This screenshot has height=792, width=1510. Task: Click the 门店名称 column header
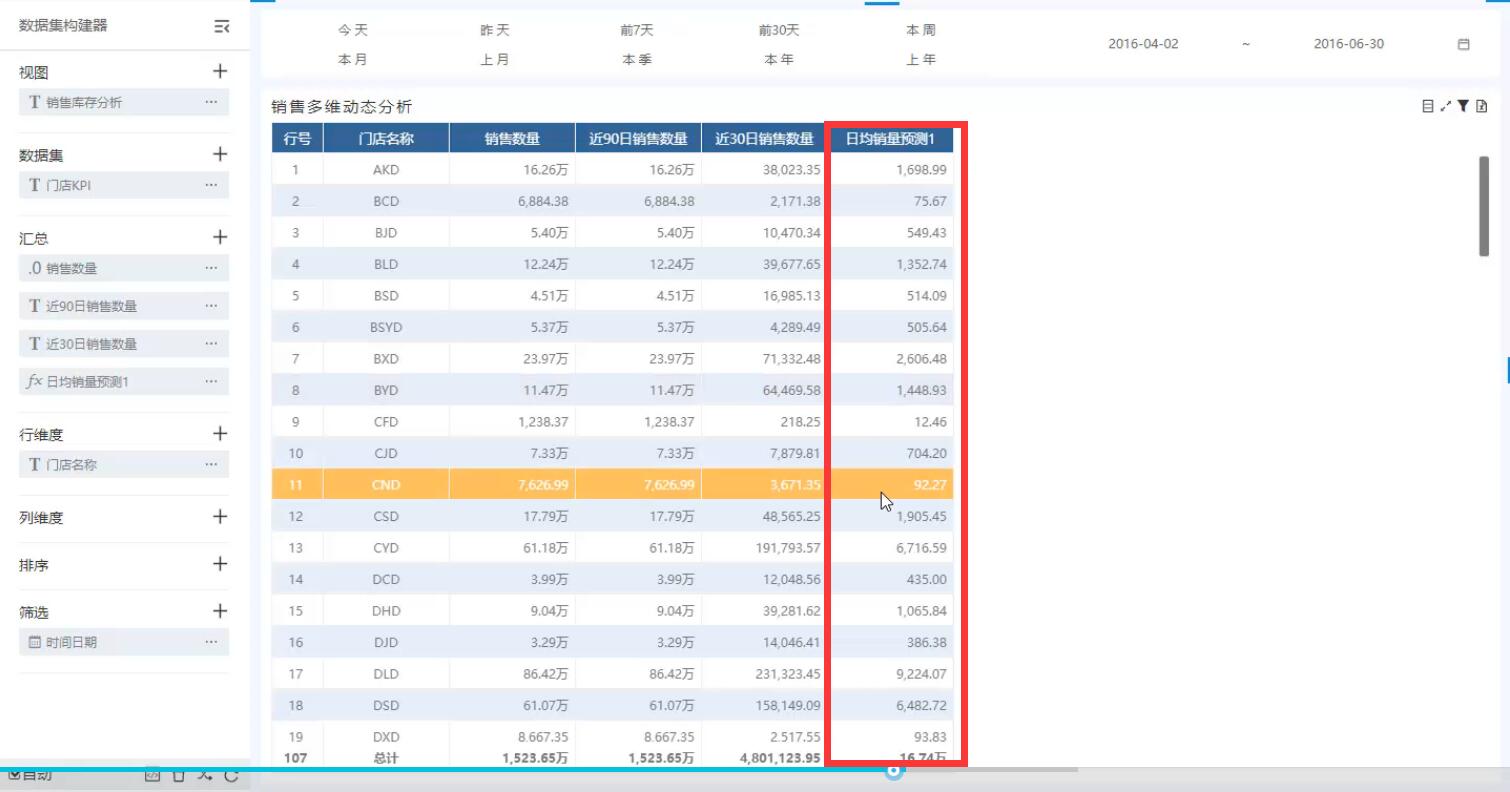click(386, 139)
